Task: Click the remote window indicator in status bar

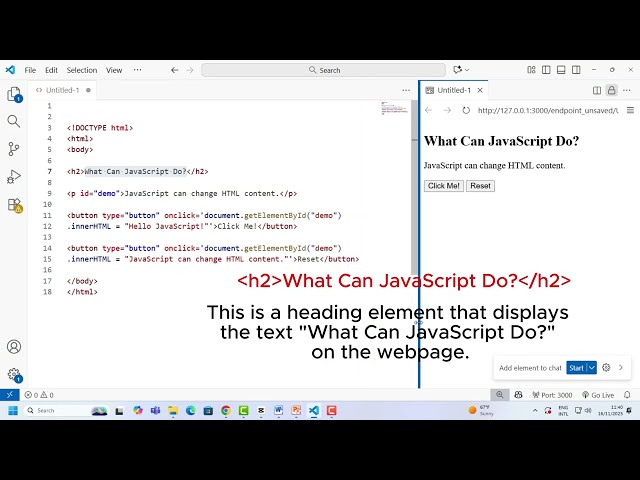Action: pyautogui.click(x=10, y=395)
